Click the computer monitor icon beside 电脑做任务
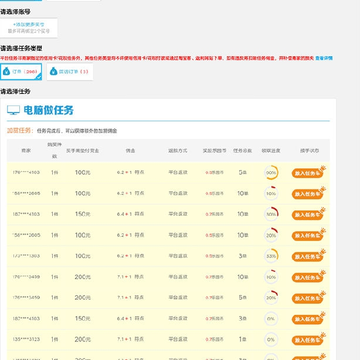Viewport: 360px width, 360px height. 13,110
